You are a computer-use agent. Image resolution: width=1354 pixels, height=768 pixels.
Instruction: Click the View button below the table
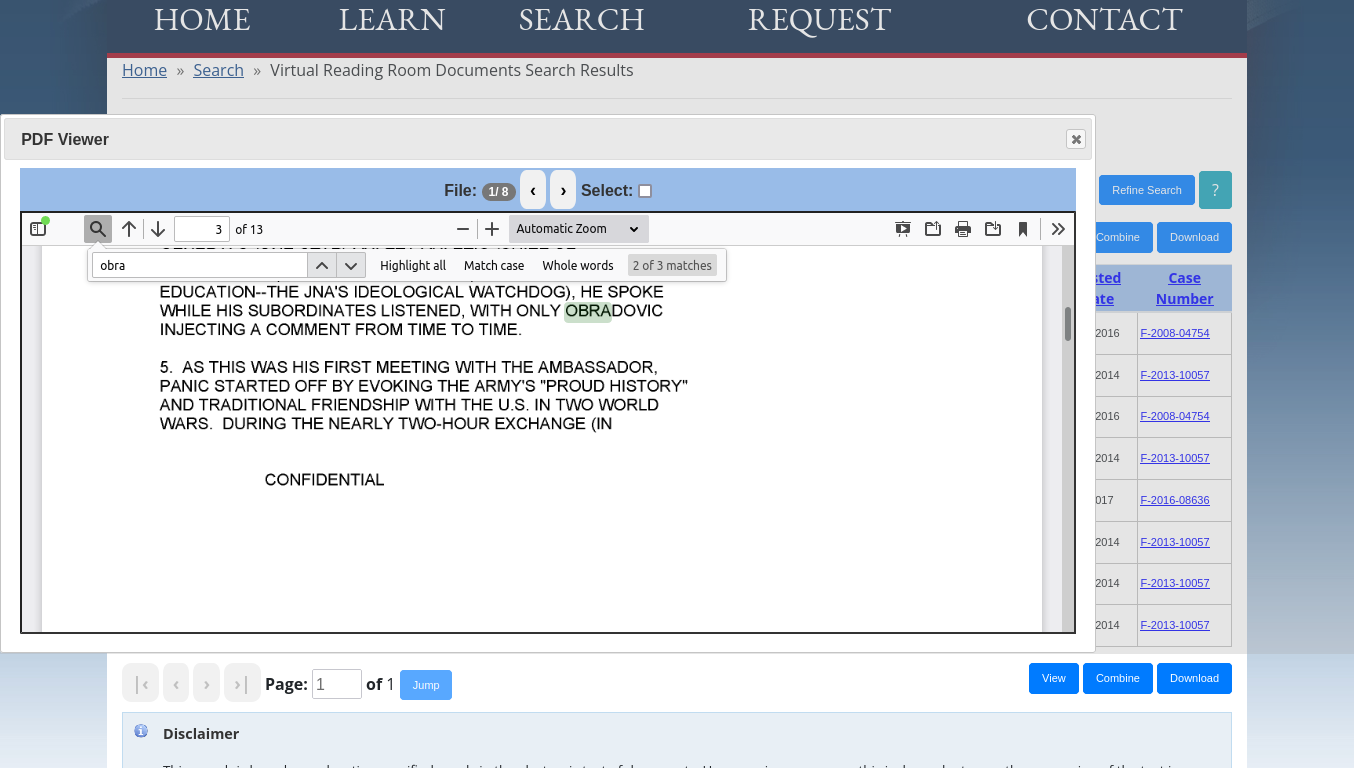[1054, 678]
